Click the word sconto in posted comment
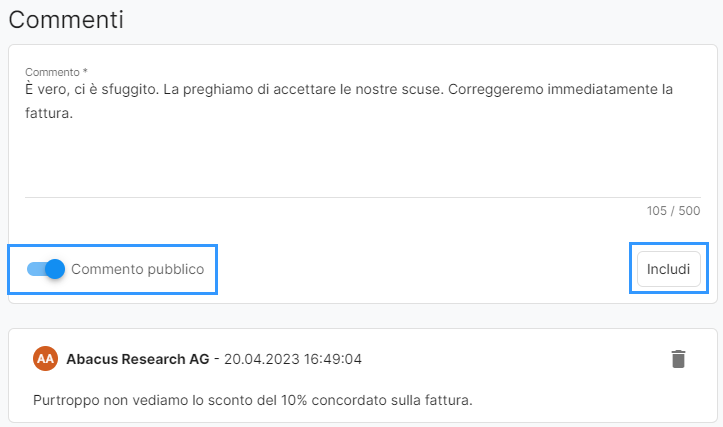This screenshot has width=723, height=427. click(x=231, y=400)
